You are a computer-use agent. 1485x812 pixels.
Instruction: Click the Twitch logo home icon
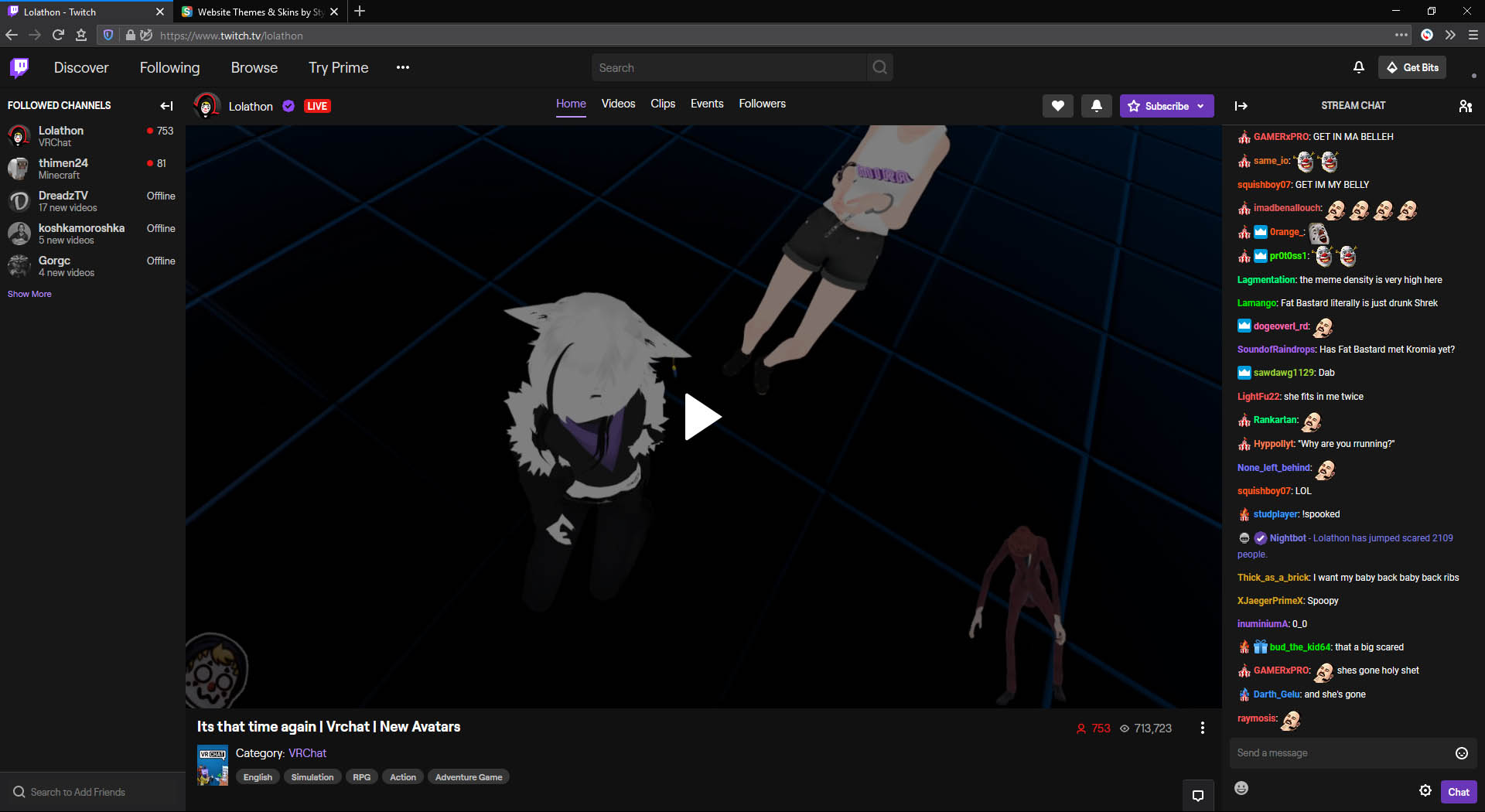click(x=19, y=68)
